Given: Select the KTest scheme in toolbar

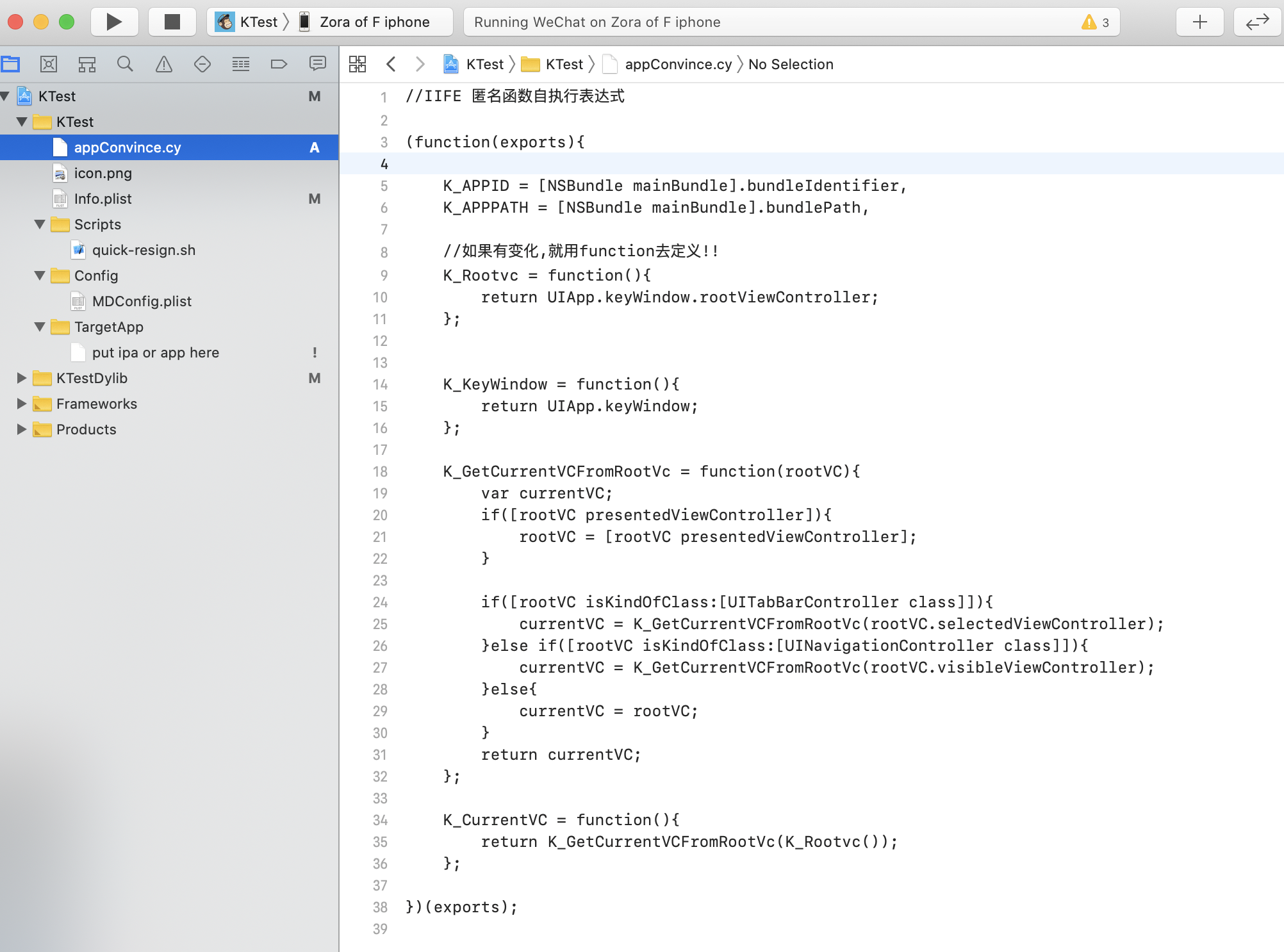Looking at the screenshot, I should pyautogui.click(x=250, y=22).
